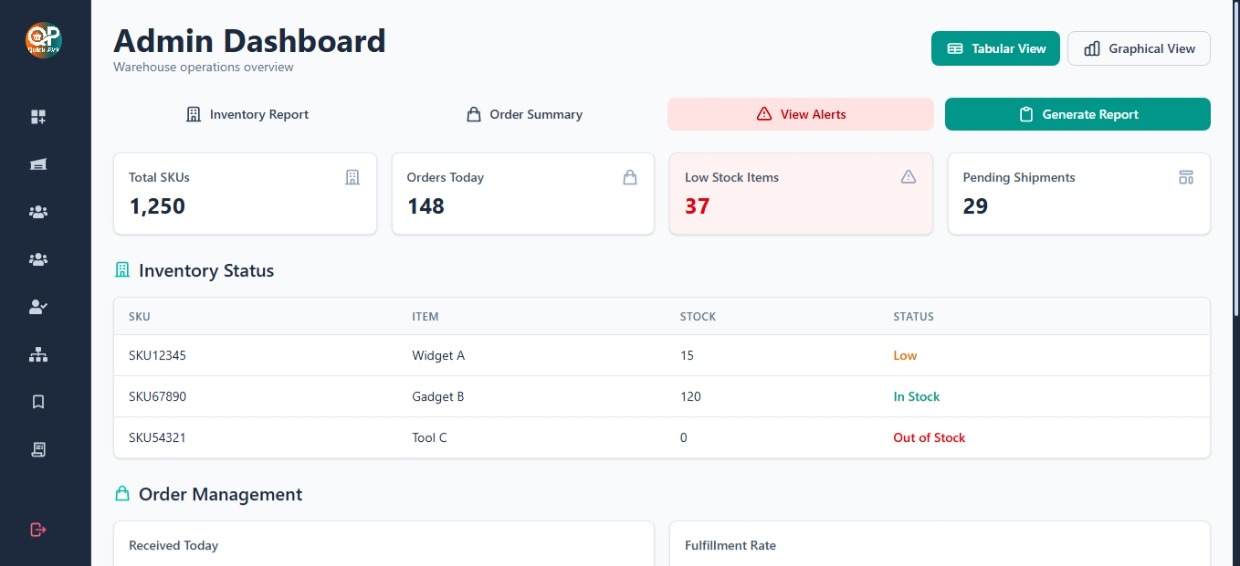Select the Orders Today card
The image size is (1240, 566).
[523, 194]
